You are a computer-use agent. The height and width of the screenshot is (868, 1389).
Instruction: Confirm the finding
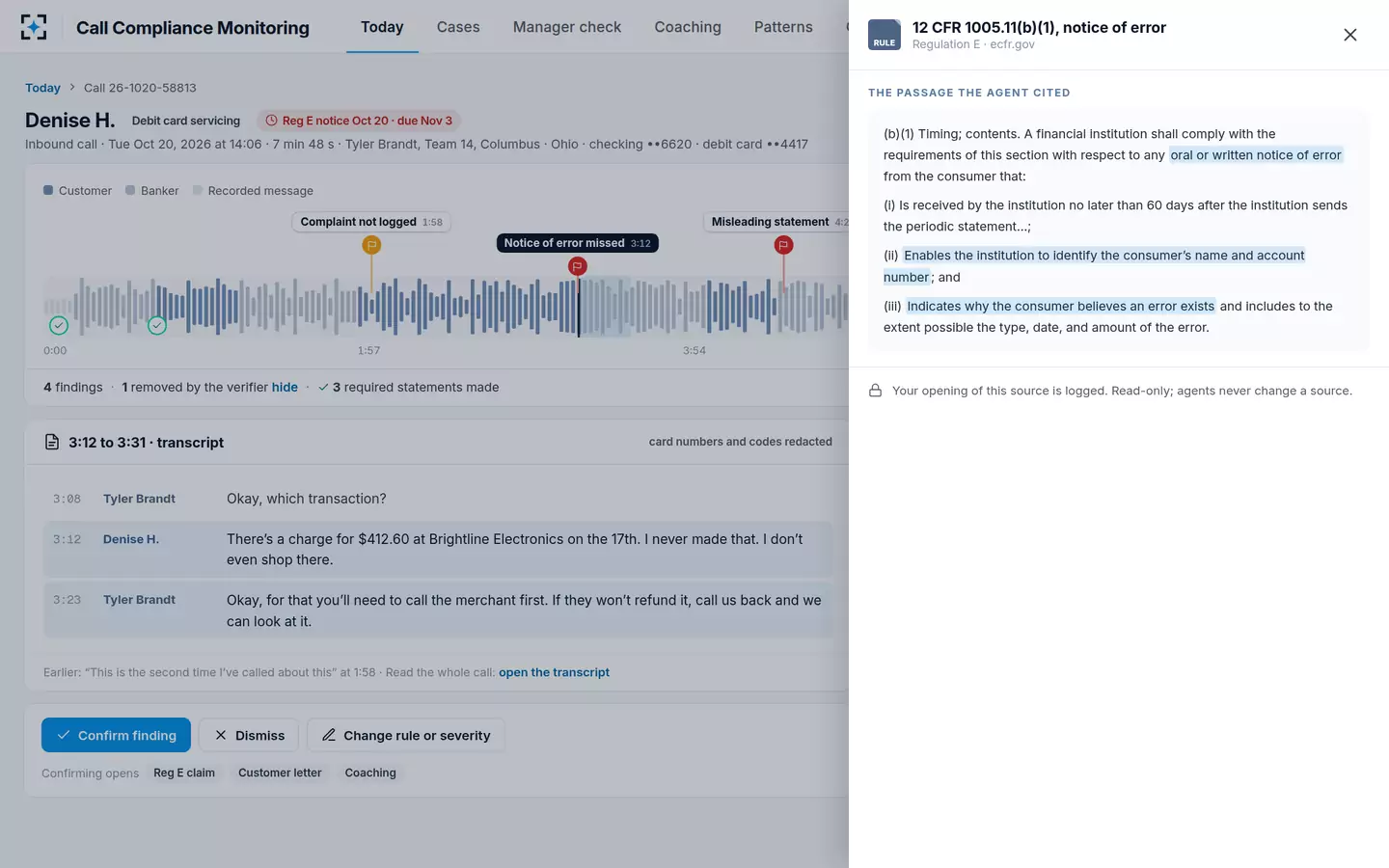[116, 735]
